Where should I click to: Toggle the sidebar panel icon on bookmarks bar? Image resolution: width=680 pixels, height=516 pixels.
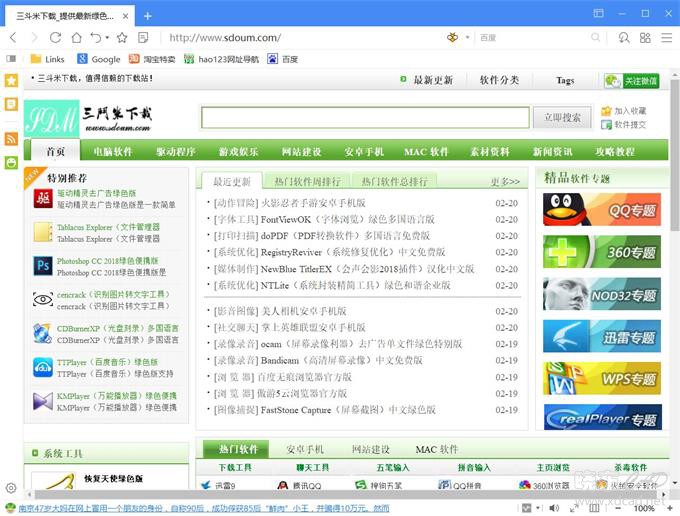pos(11,59)
